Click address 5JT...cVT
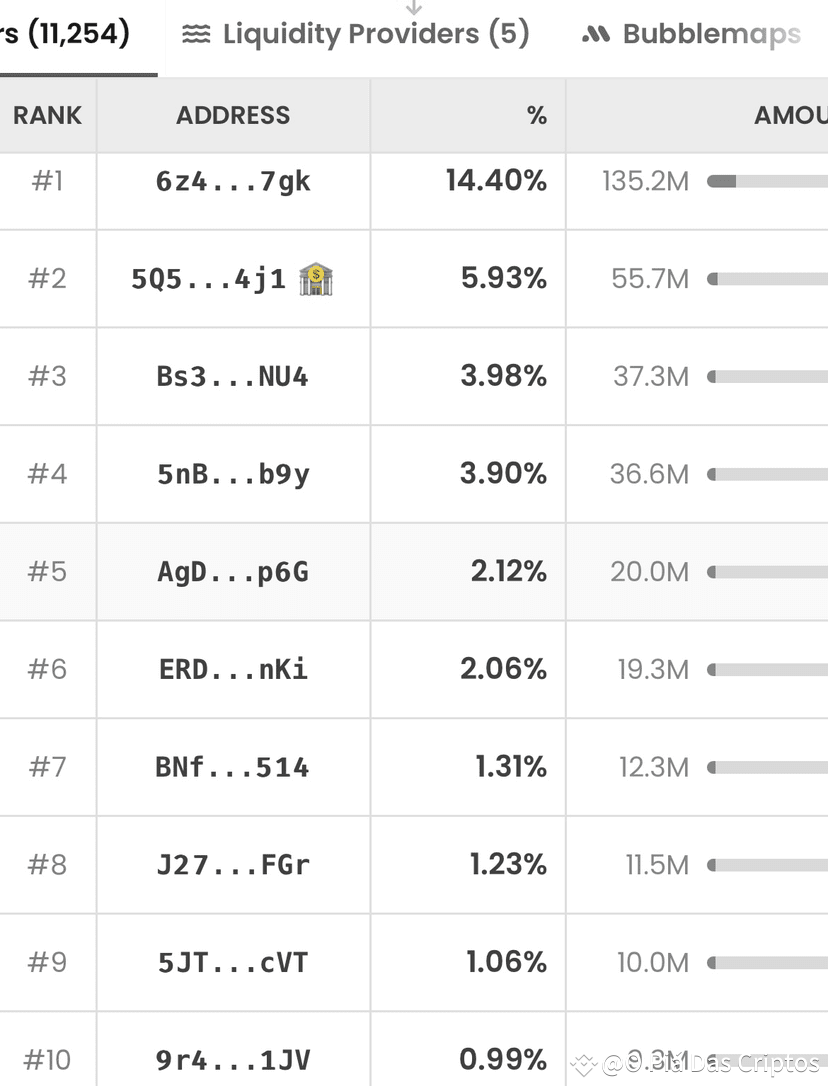 tap(233, 962)
